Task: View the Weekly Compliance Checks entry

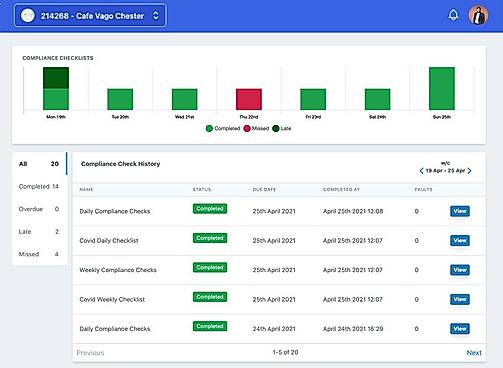Action: point(460,270)
